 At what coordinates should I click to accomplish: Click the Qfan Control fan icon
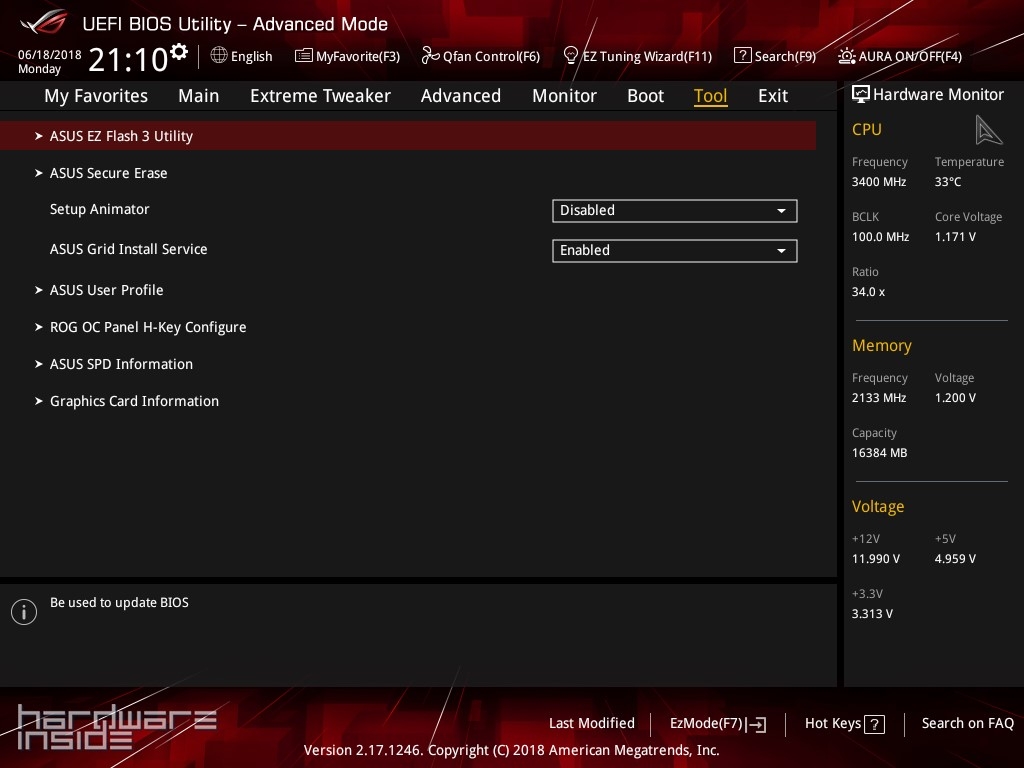pyautogui.click(x=430, y=56)
